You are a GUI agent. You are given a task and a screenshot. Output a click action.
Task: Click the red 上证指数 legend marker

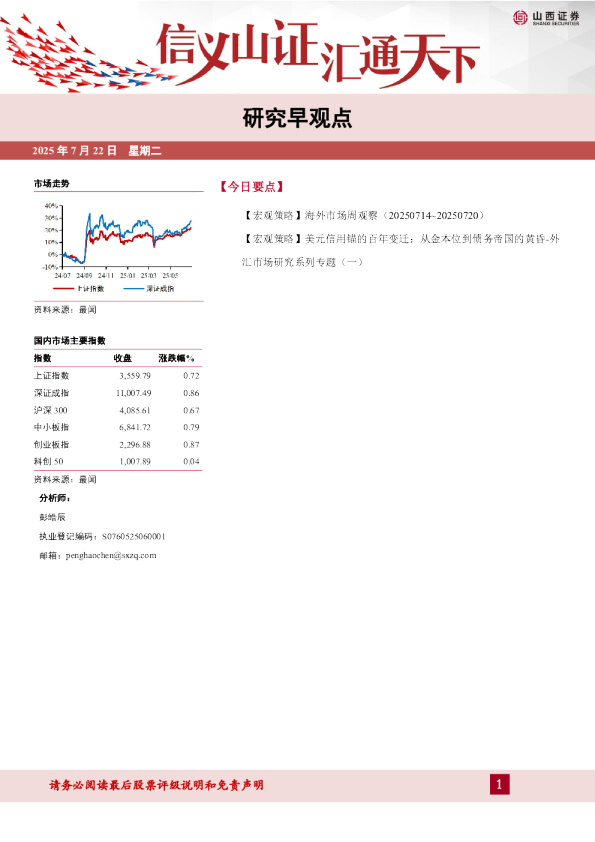(x=63, y=289)
